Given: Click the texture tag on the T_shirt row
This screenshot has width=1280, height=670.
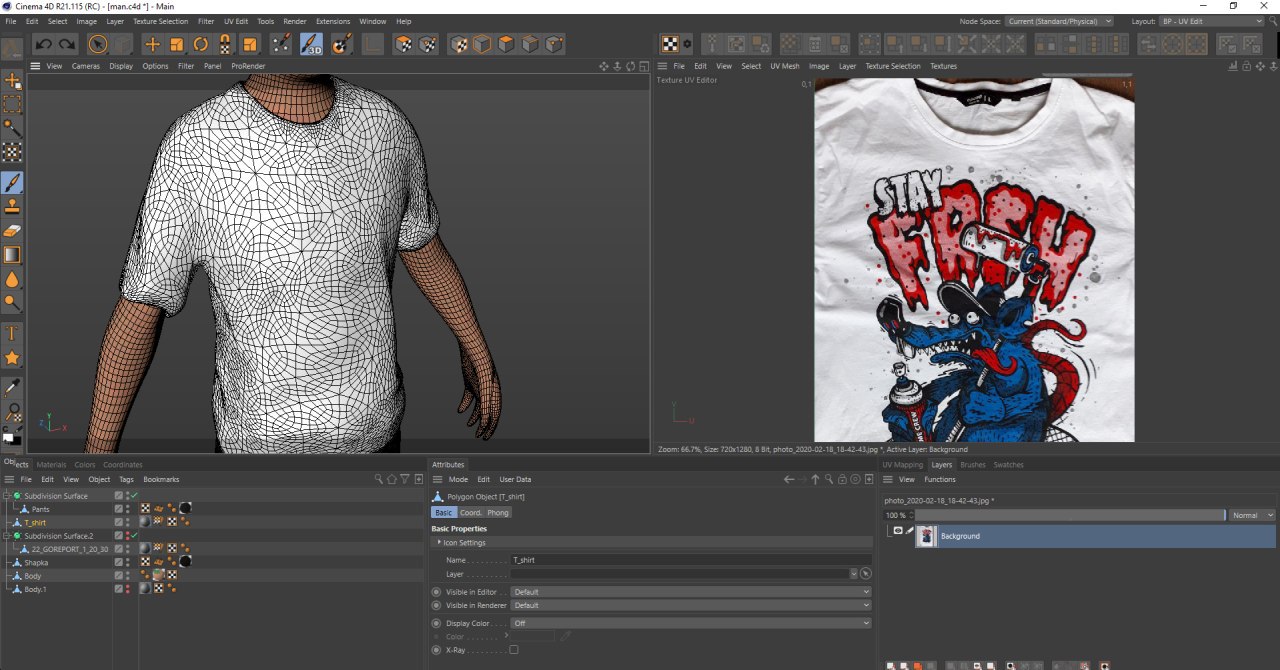Looking at the screenshot, I should point(145,522).
